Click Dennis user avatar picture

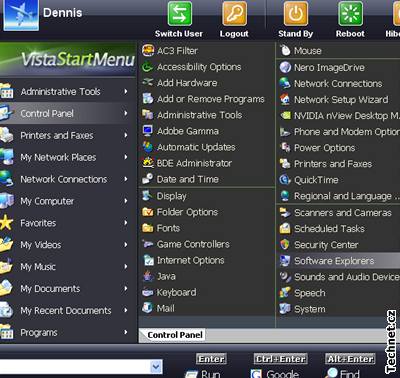[21, 15]
